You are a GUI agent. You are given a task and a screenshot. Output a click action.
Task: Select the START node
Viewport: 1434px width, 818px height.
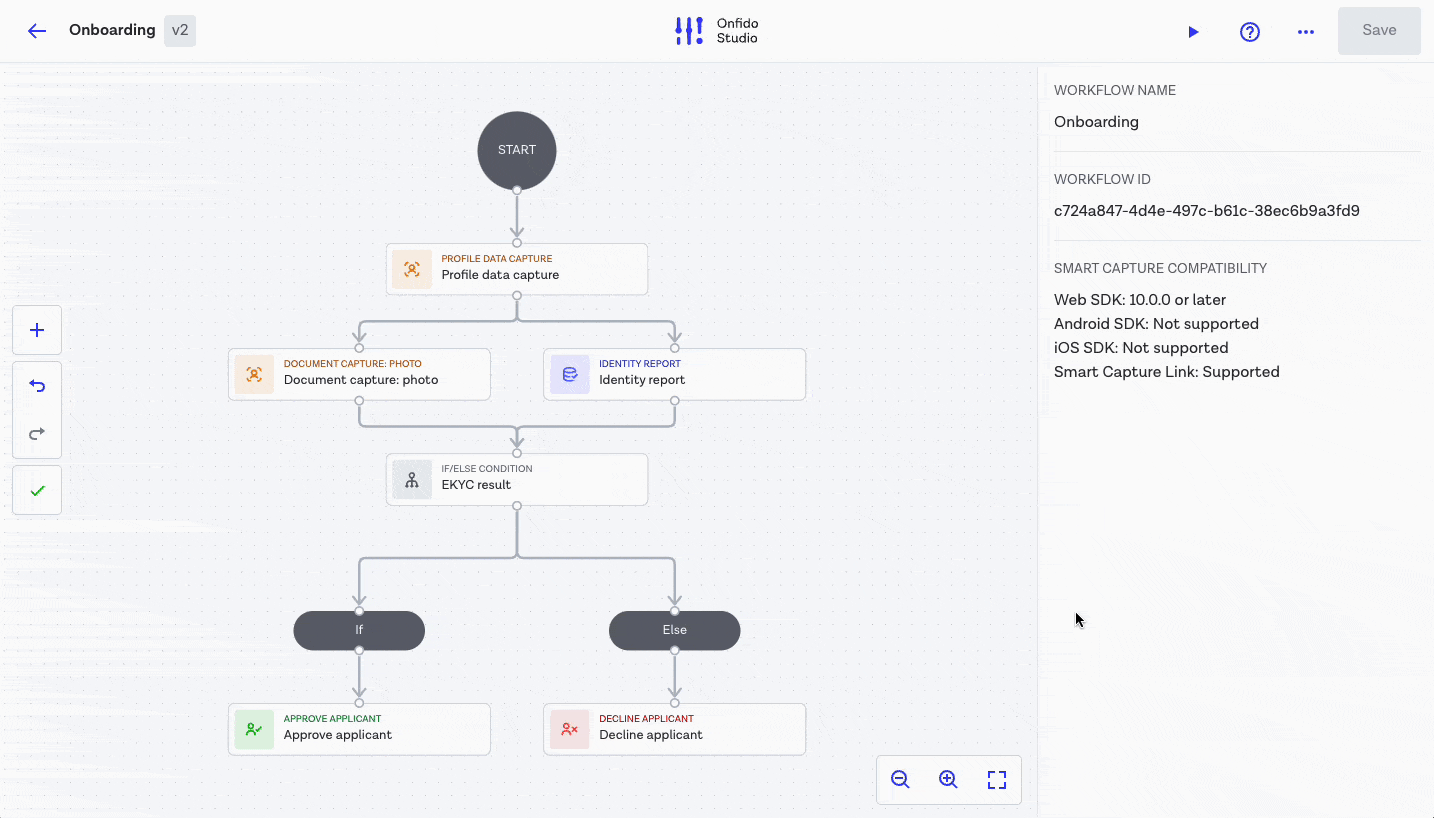click(516, 150)
